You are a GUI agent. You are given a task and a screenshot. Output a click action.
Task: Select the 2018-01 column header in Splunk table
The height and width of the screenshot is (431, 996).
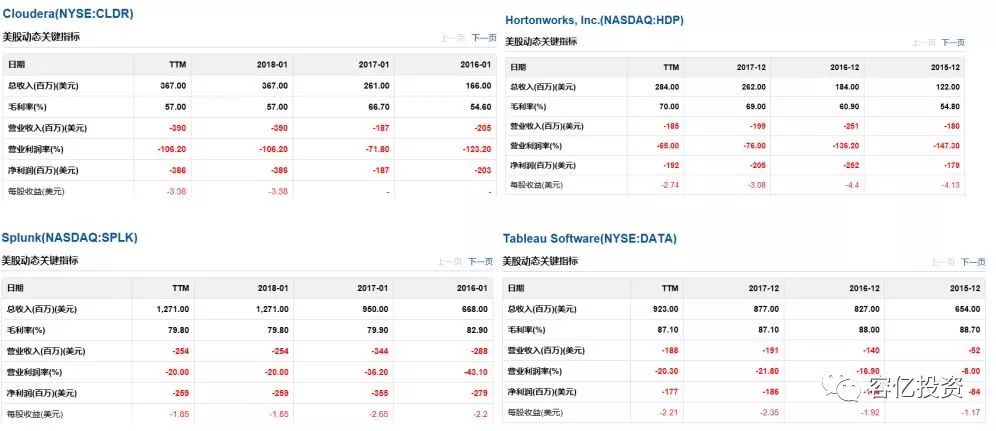click(273, 288)
